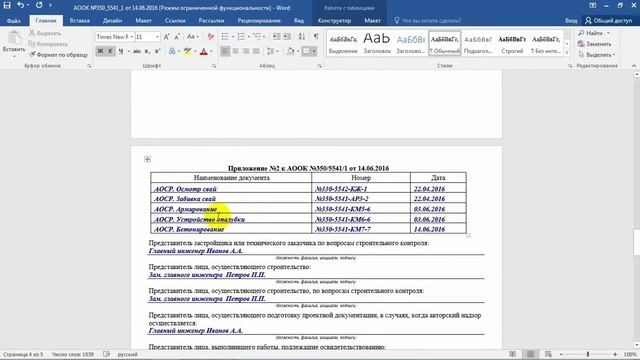
Task: Switch to the Вставка ribbon tab
Action: point(80,20)
